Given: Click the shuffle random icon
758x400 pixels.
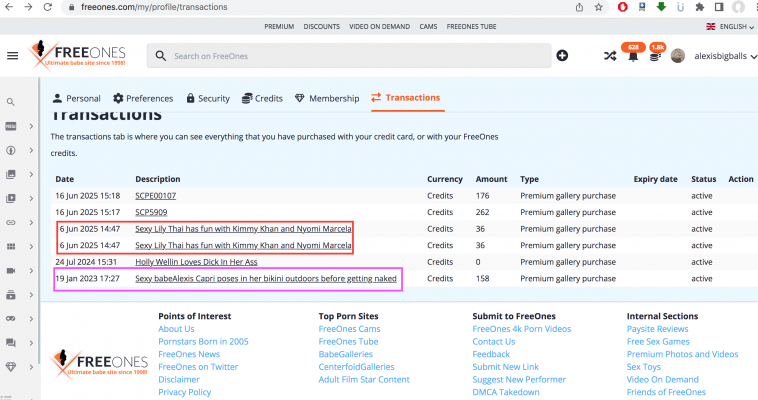Looking at the screenshot, I should [610, 56].
